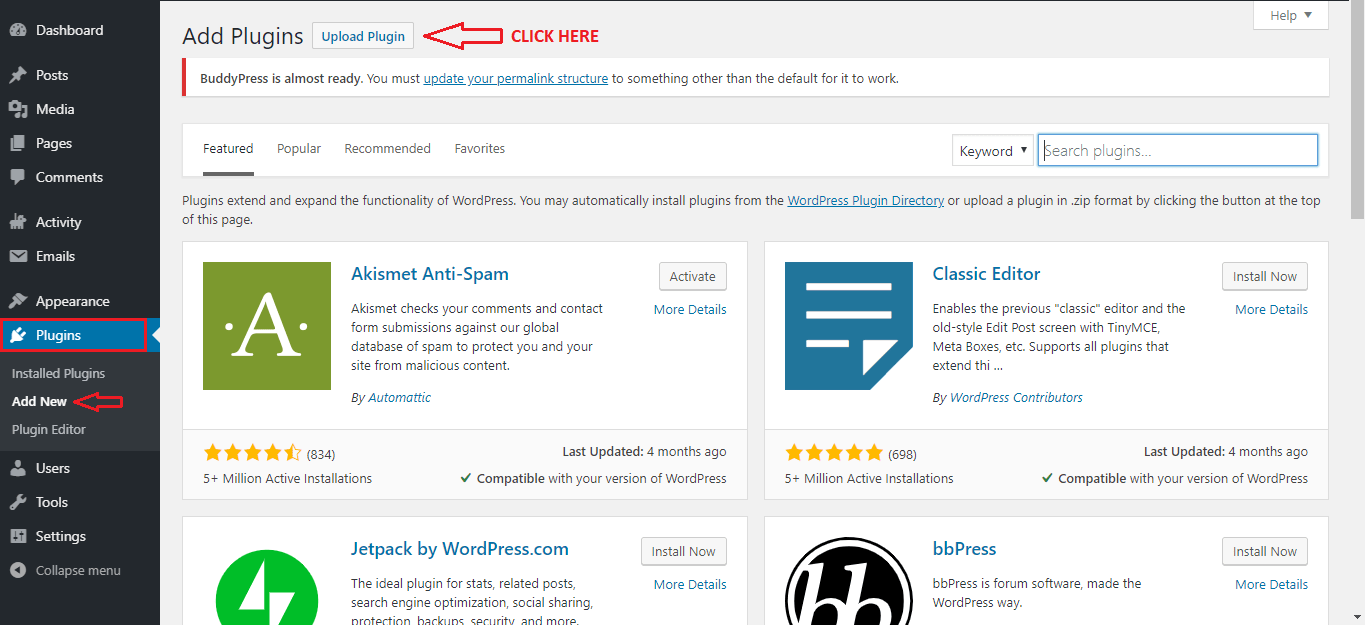Open More Details for Akismet Anti-Spam
Image resolution: width=1365 pixels, height=625 pixels.
pyautogui.click(x=690, y=310)
